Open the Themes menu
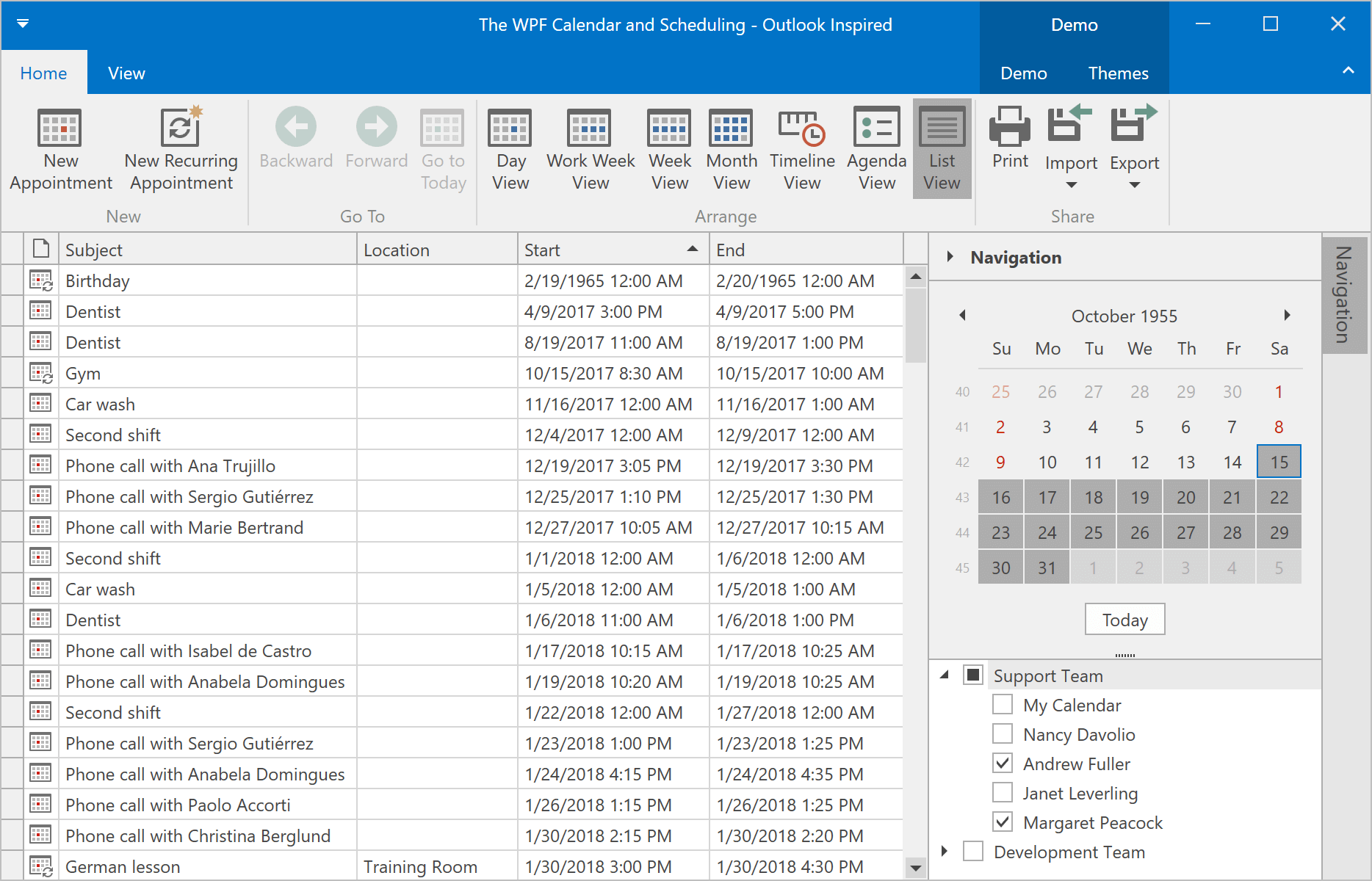This screenshot has height=881, width=1372. click(1117, 73)
